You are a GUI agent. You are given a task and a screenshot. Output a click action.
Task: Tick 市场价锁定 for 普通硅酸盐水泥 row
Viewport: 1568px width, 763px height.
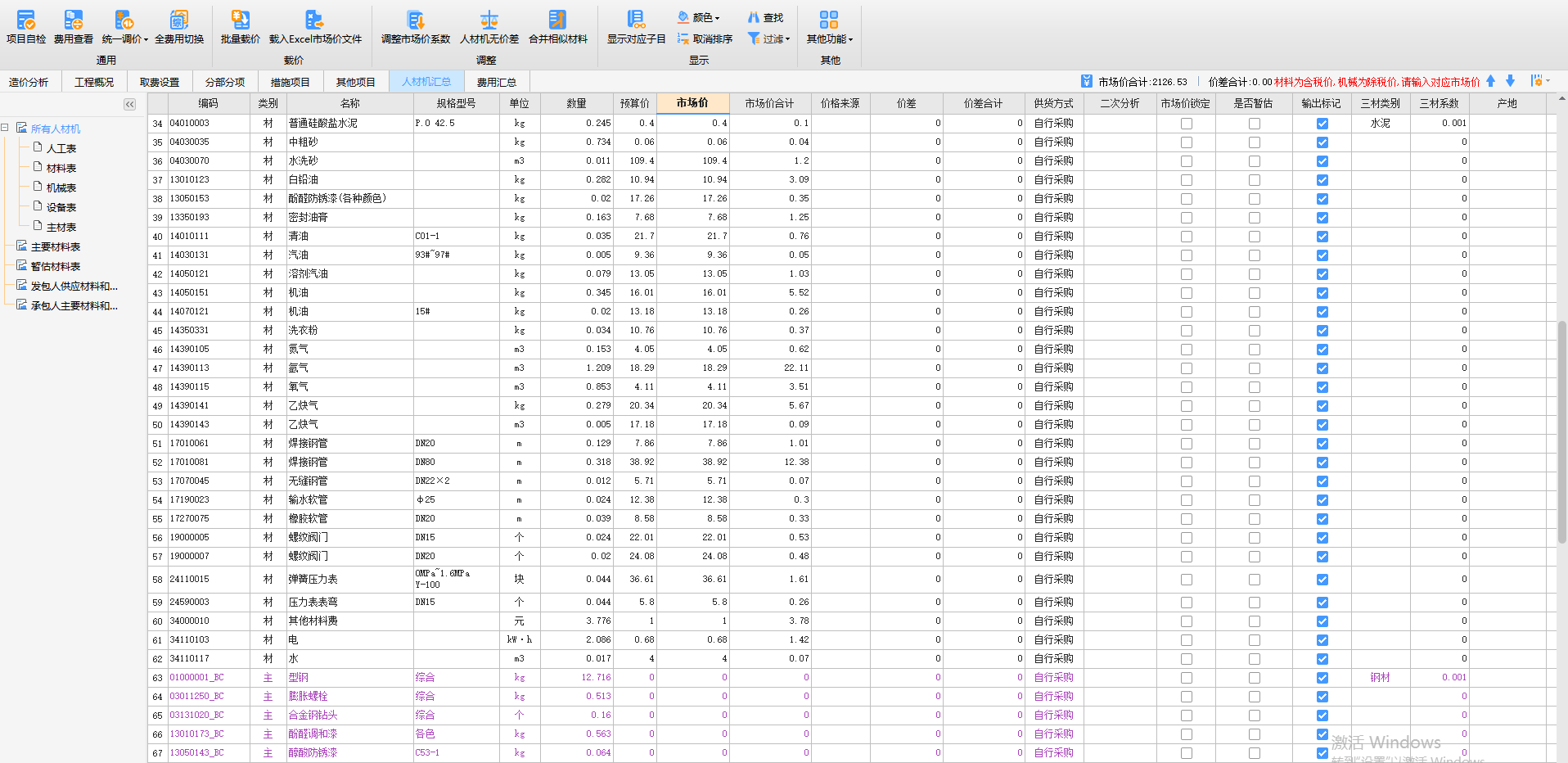click(1187, 124)
